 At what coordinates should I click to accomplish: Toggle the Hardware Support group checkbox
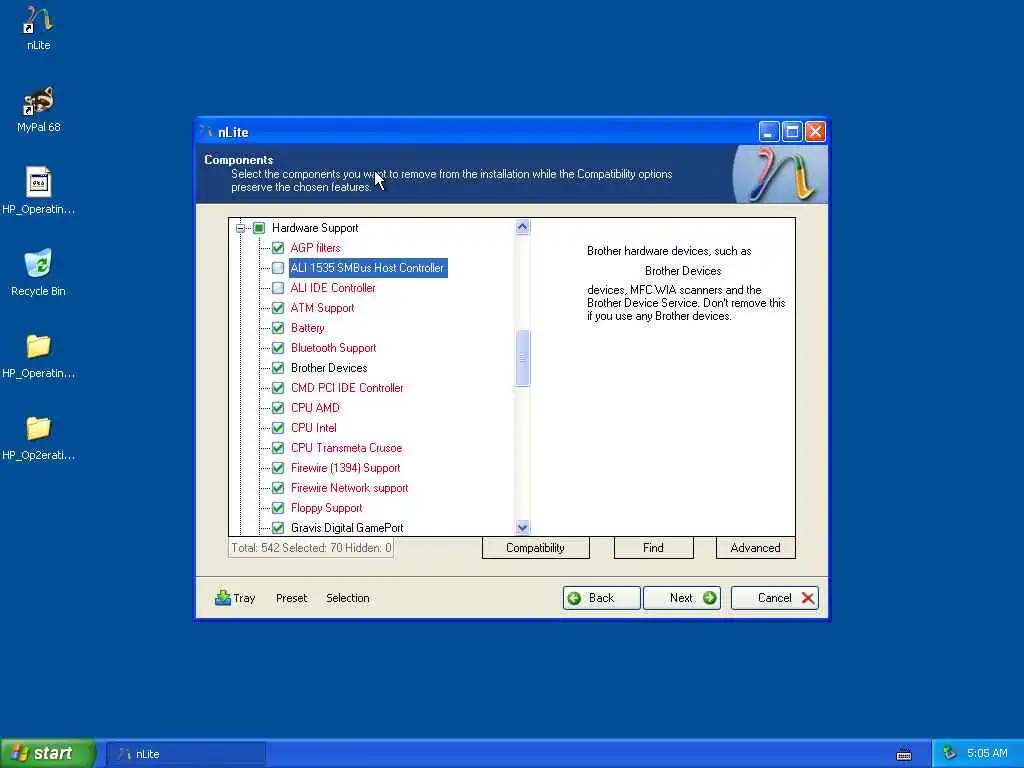point(259,228)
